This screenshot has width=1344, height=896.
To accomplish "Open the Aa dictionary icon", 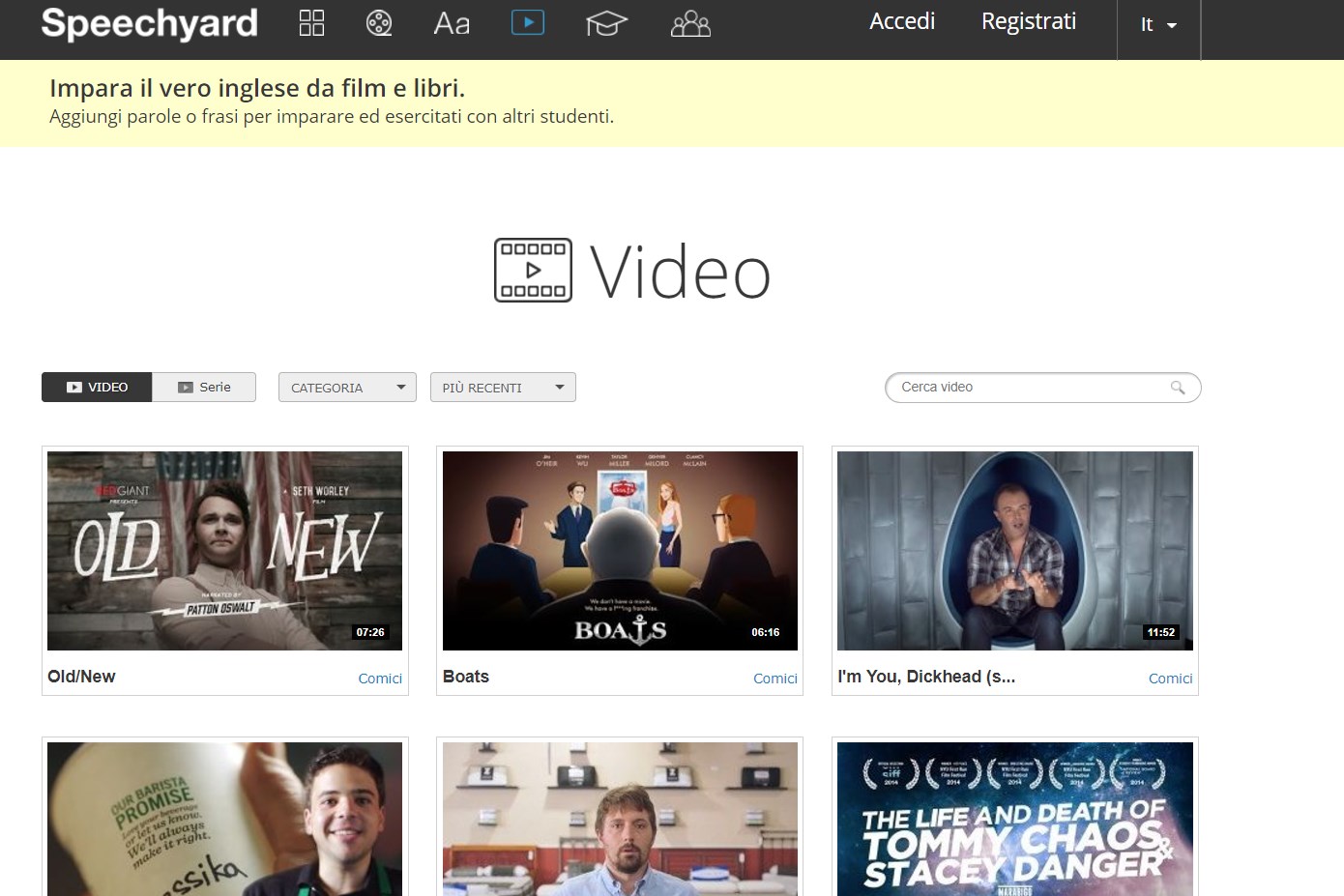I will pyautogui.click(x=452, y=22).
